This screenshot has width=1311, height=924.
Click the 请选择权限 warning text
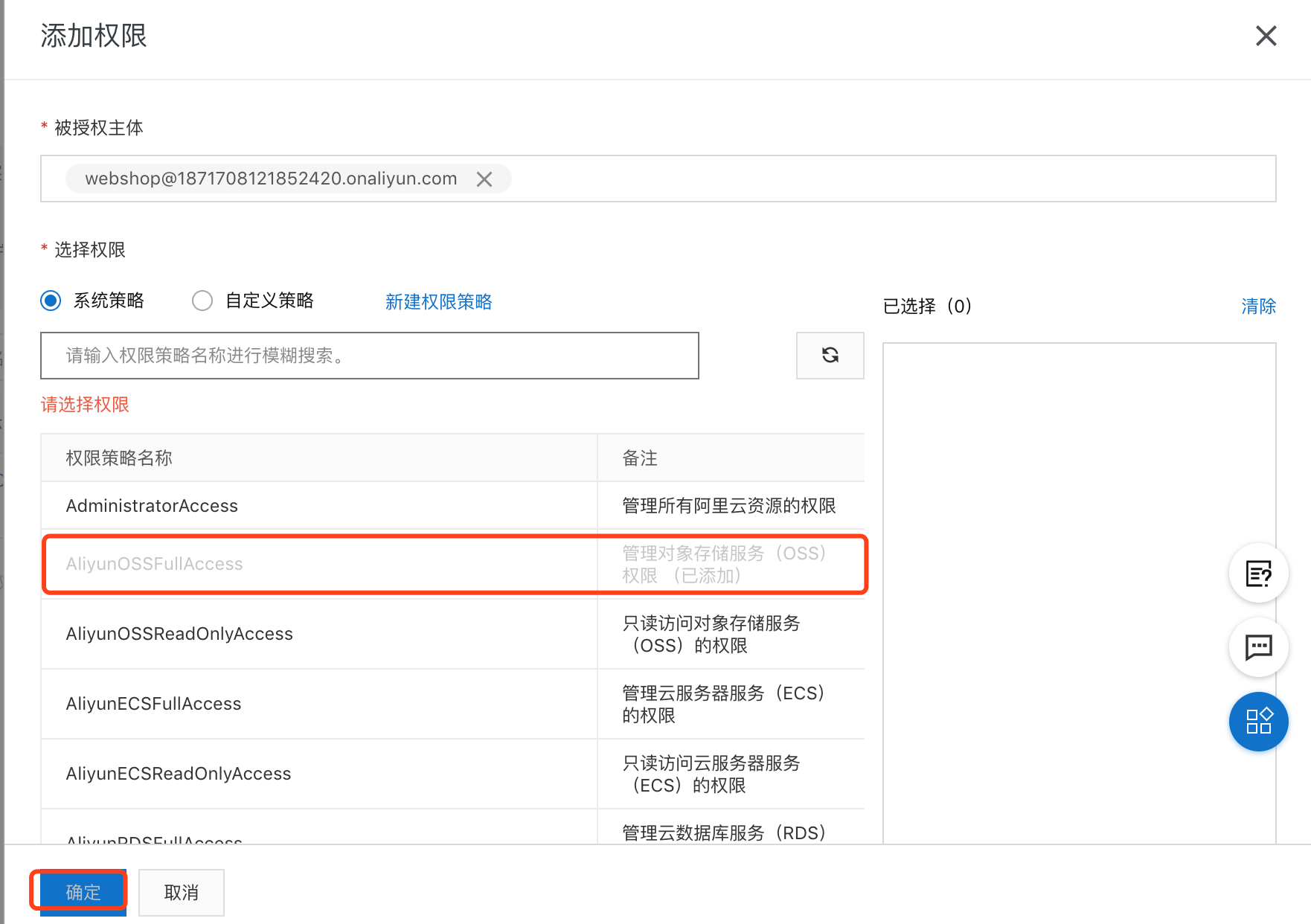tap(85, 405)
